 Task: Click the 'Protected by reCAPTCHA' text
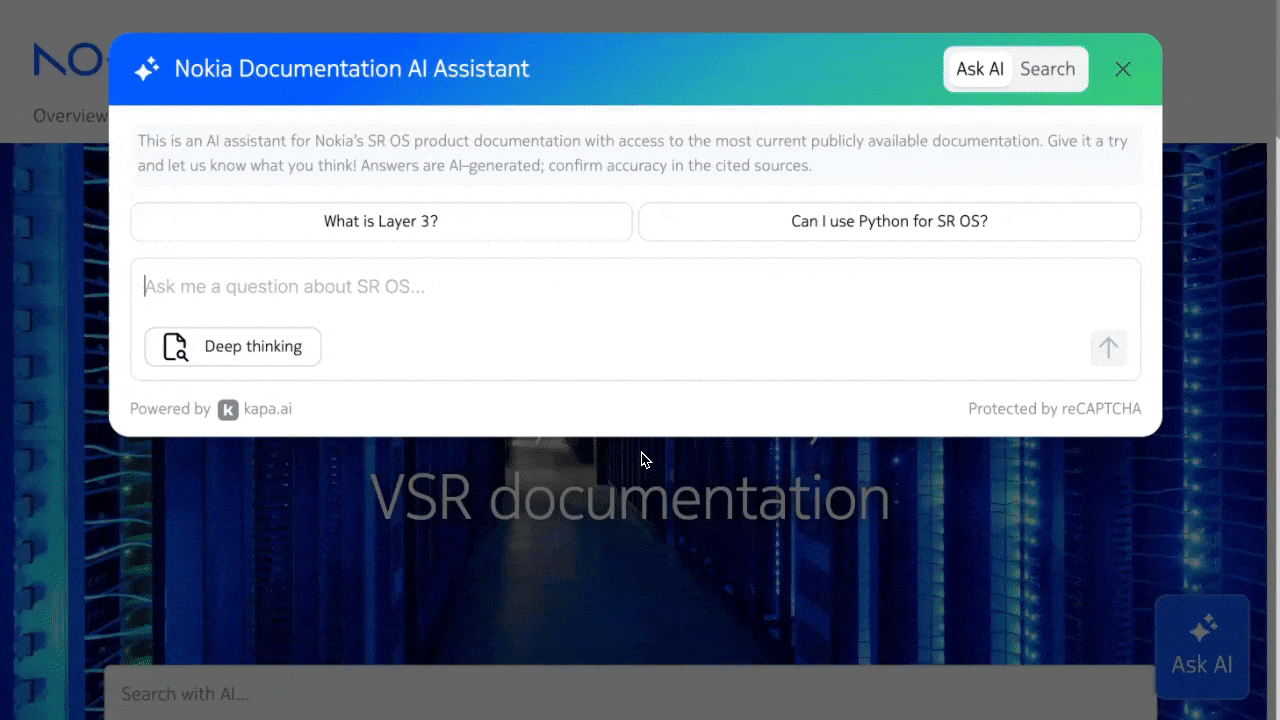tap(1054, 409)
